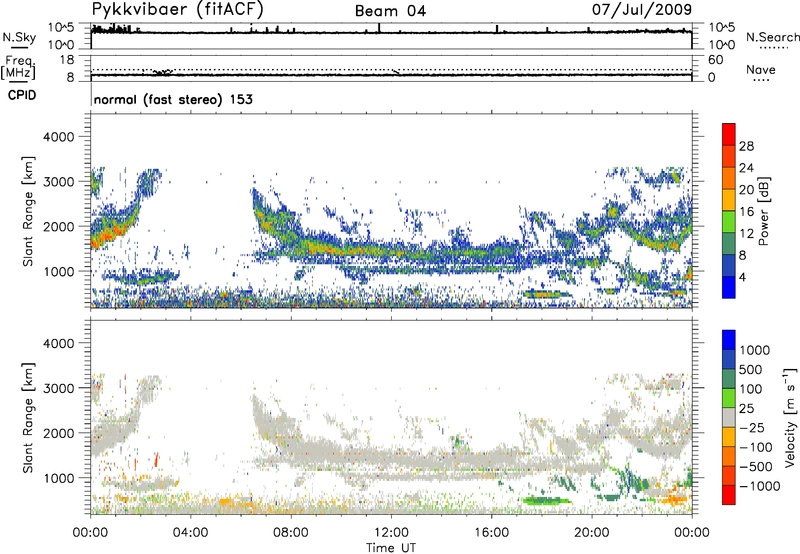Click 'normal (fast stereo) 153' text

[173, 99]
